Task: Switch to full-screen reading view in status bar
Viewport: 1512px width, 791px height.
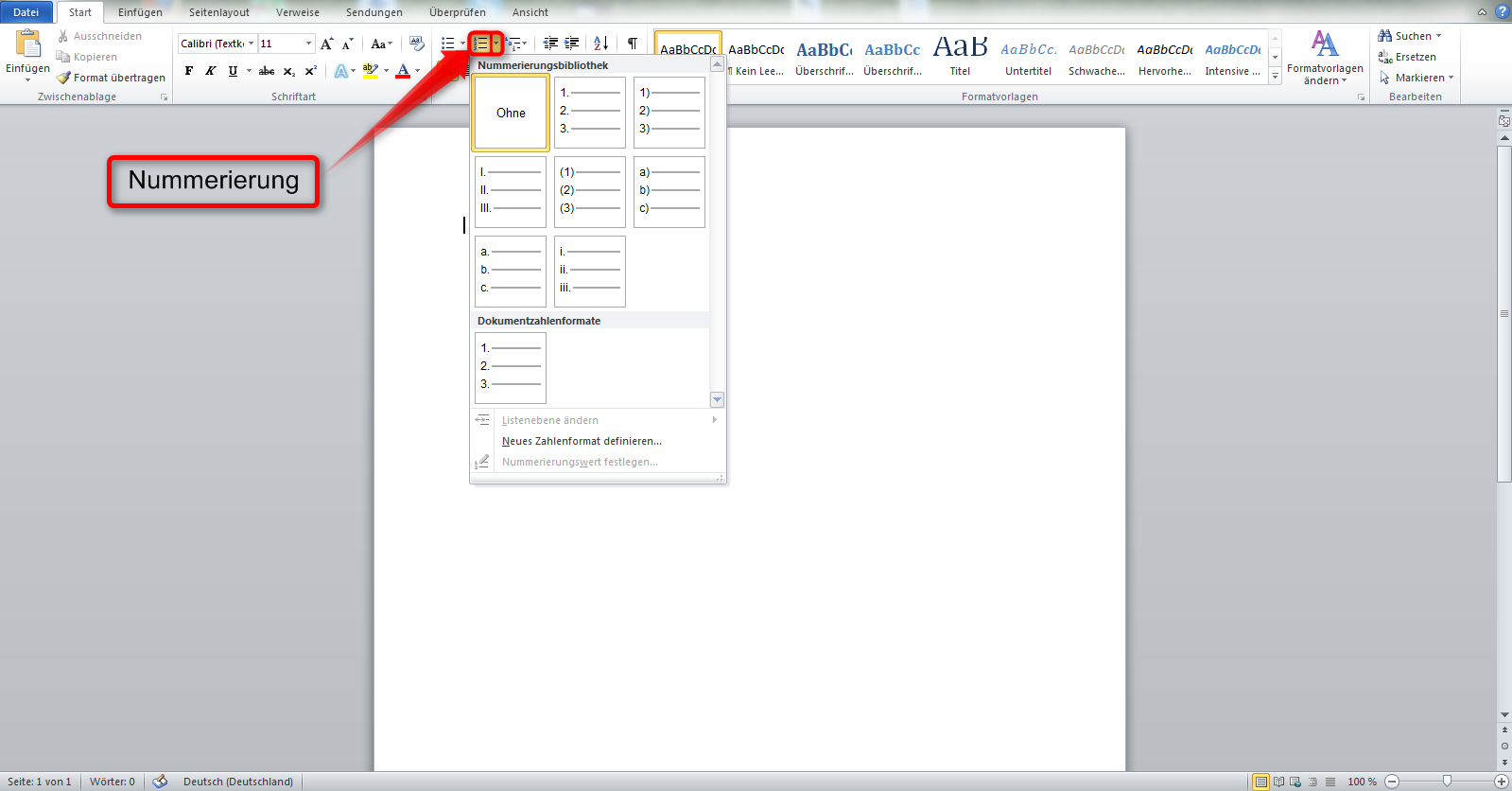Action: [1278, 782]
